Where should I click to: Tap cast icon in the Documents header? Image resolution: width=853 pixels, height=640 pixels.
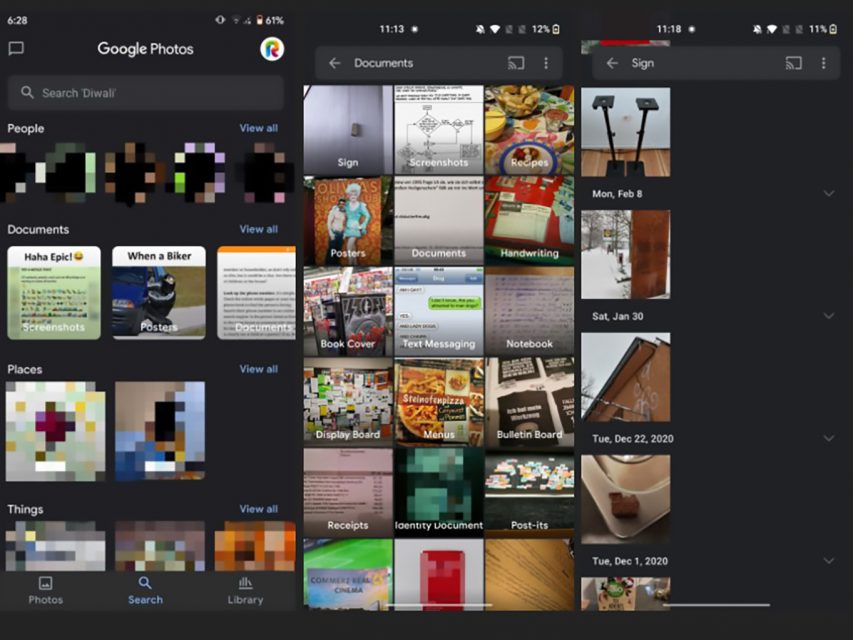[516, 63]
